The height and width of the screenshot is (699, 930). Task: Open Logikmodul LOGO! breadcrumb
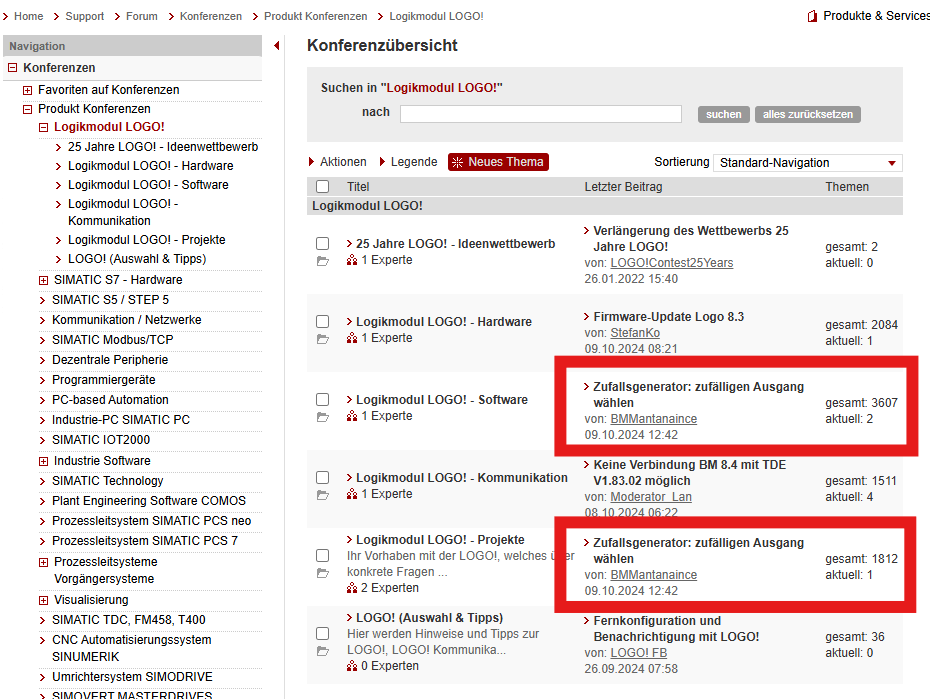click(436, 17)
